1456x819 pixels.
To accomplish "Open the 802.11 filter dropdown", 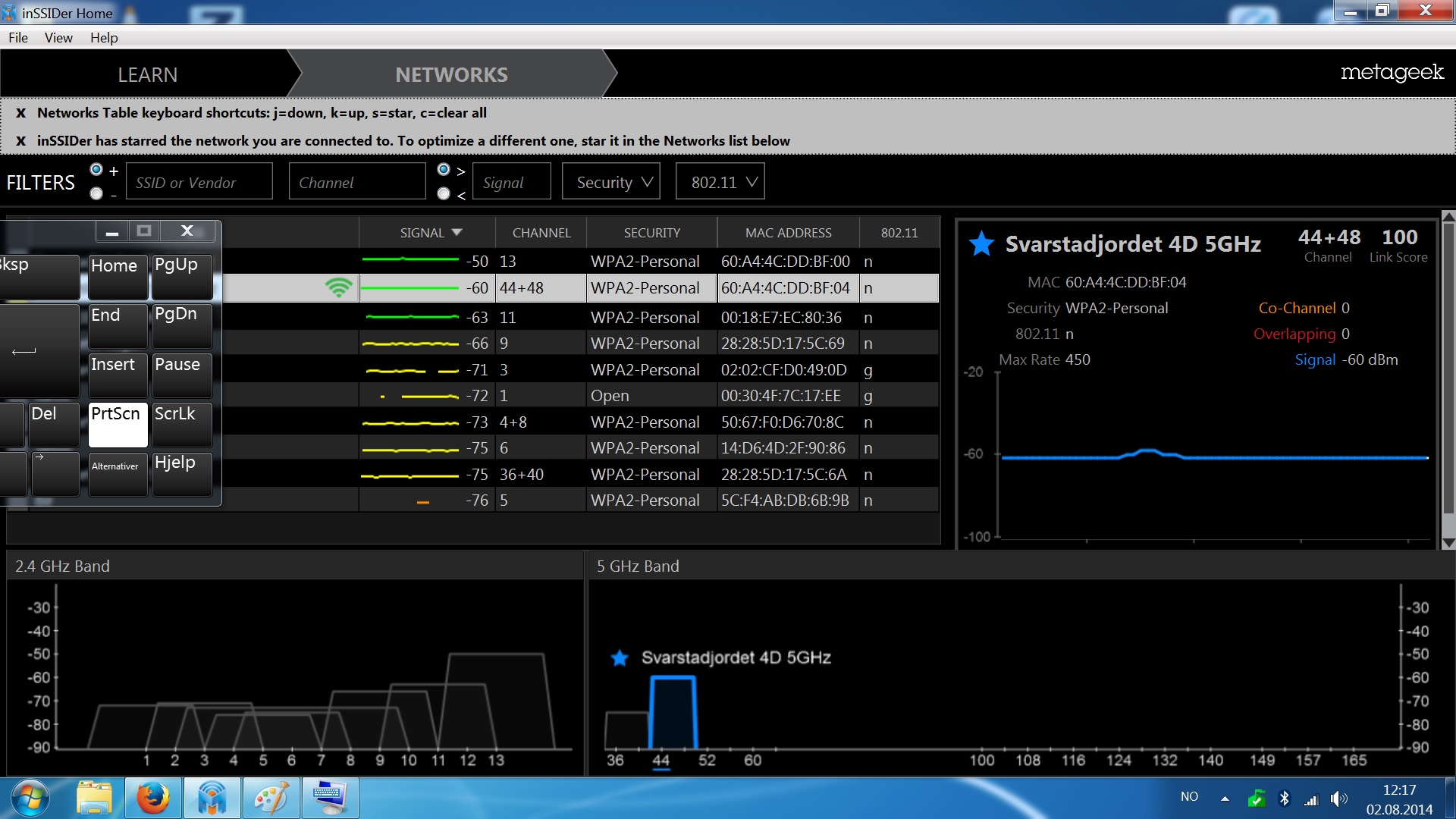I will tap(720, 182).
